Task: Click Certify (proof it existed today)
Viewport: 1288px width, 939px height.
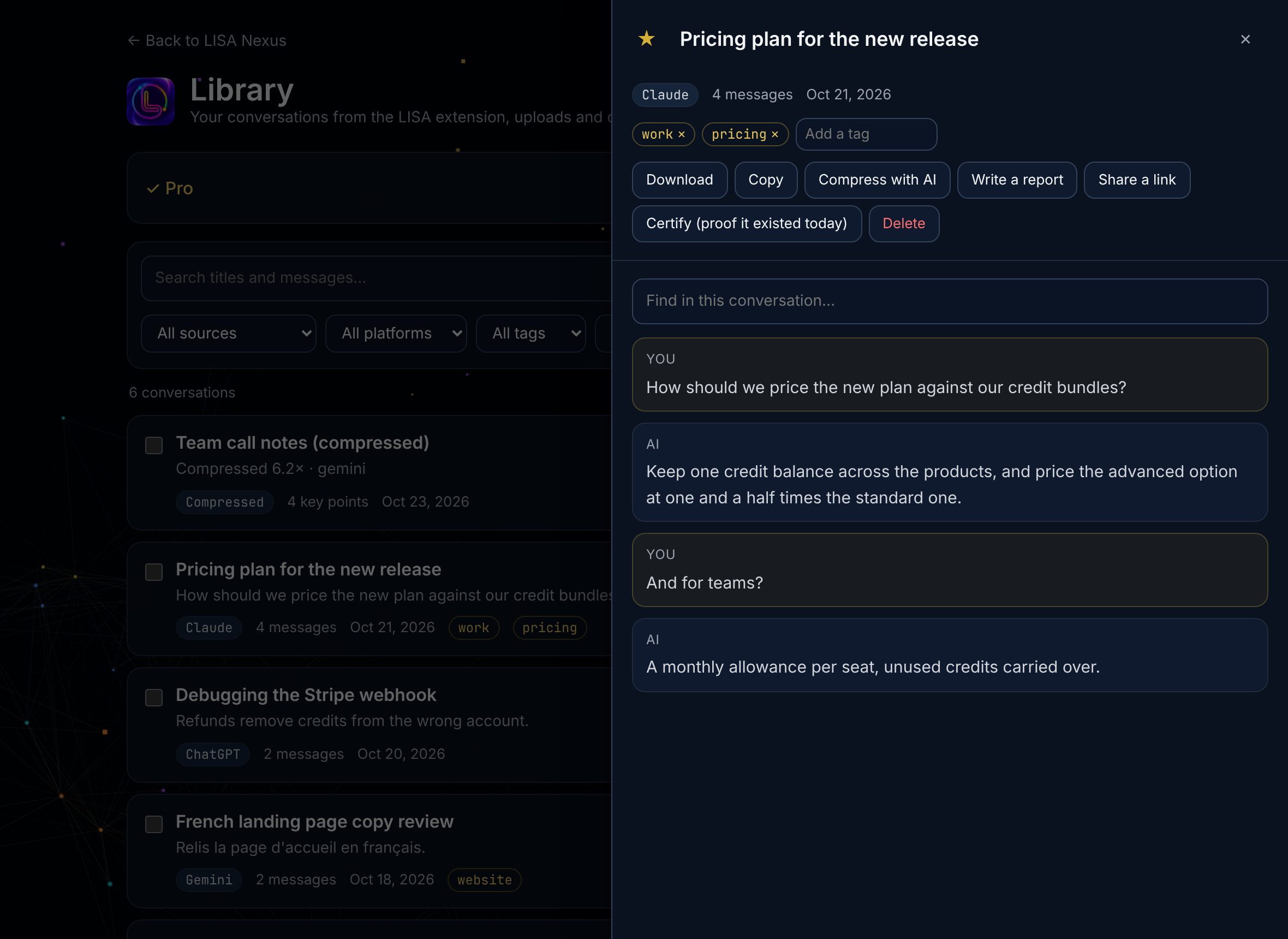Action: [x=747, y=224]
